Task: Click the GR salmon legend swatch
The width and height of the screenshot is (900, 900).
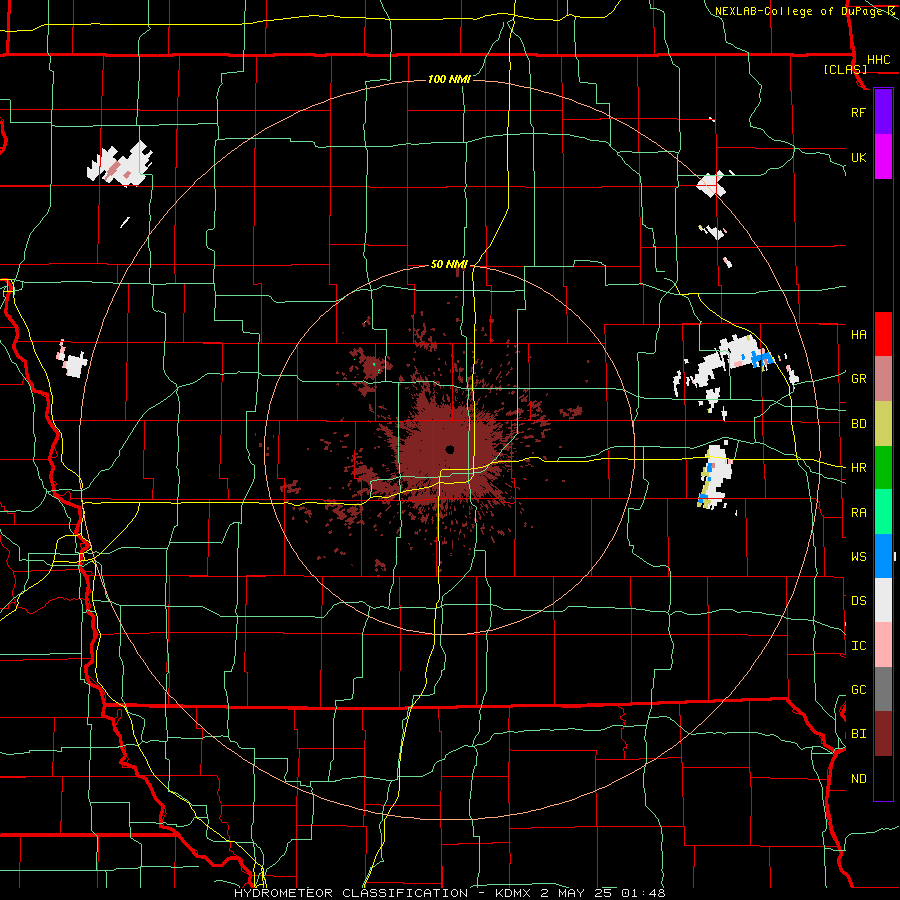Action: coord(883,379)
